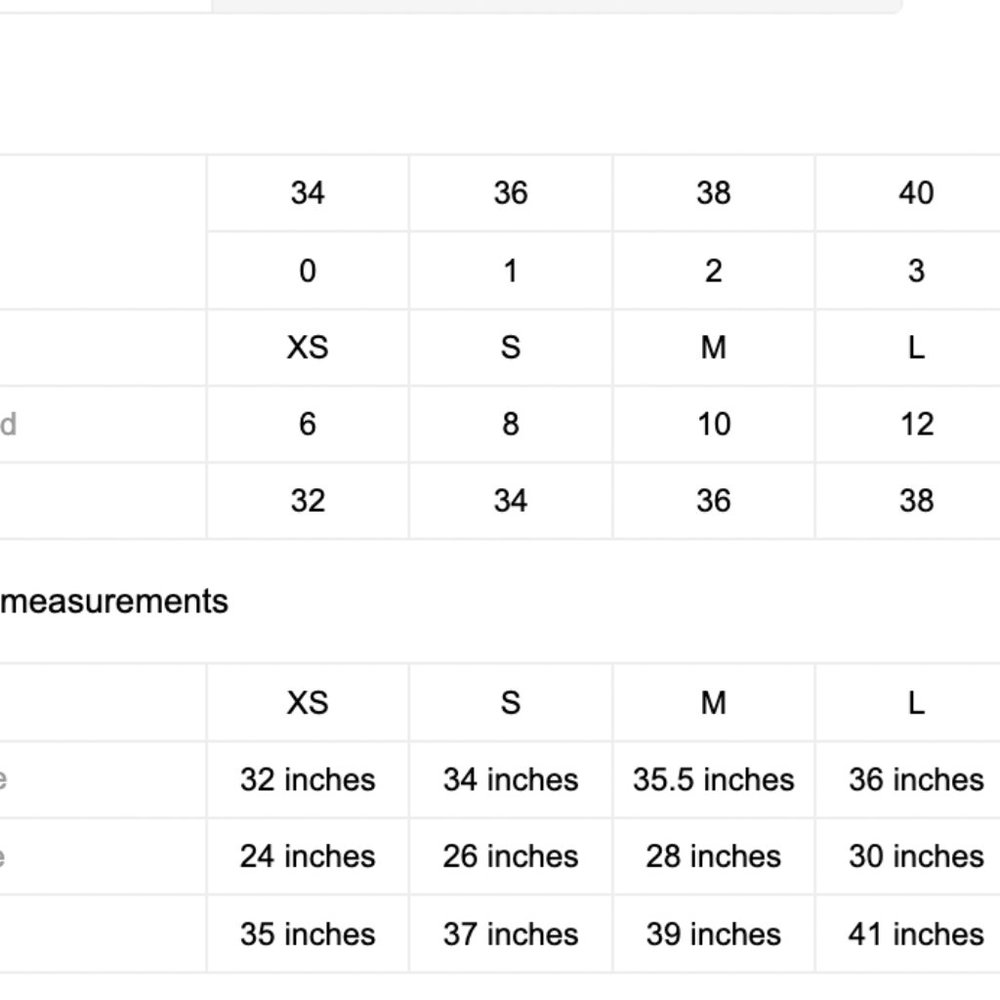Select the XS cell above 6
Viewport: 1000px width, 1000px height.
tap(307, 348)
